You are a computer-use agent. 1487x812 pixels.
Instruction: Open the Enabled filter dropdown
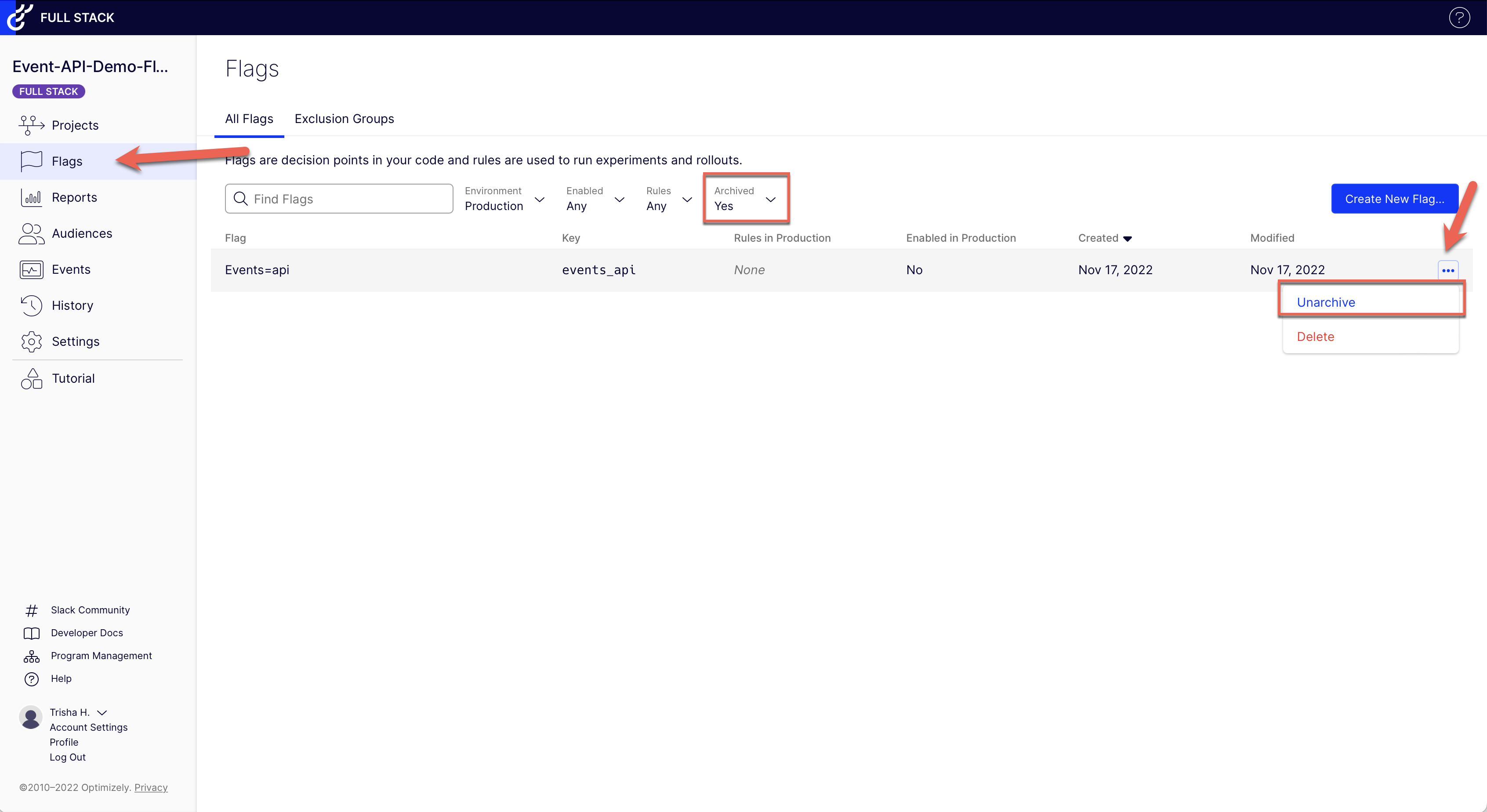[x=595, y=199]
